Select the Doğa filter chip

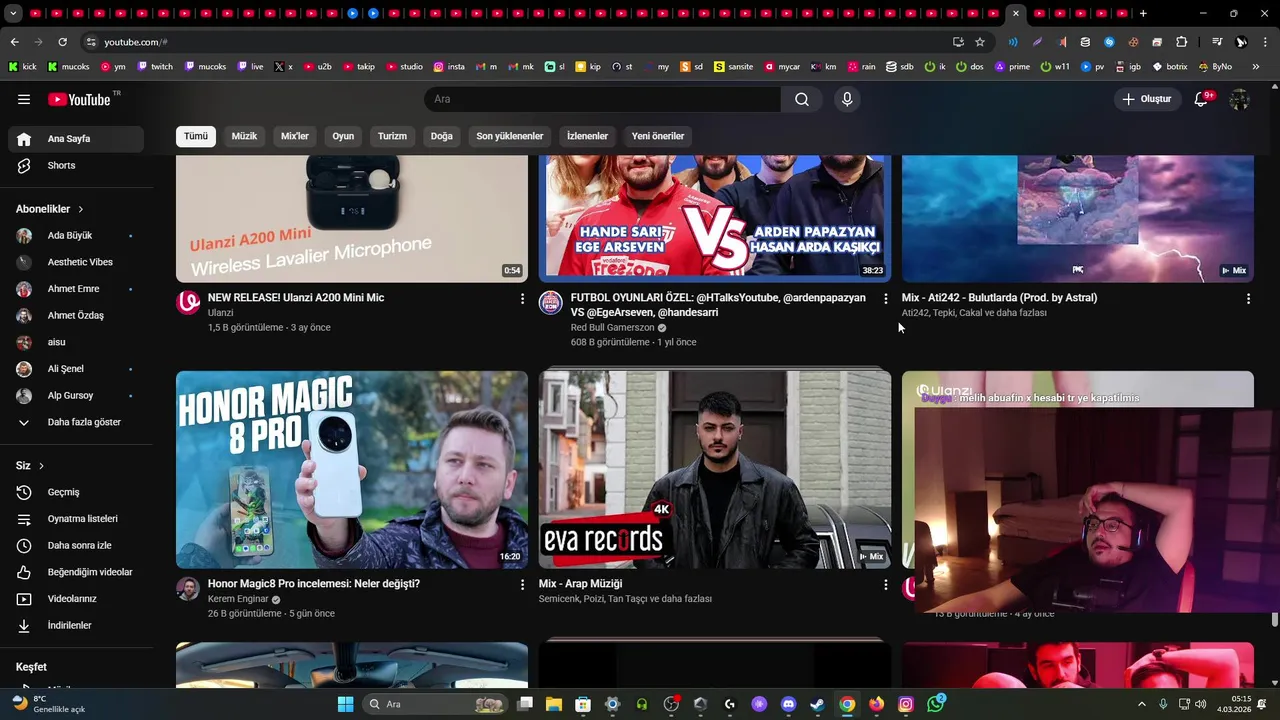pos(442,136)
